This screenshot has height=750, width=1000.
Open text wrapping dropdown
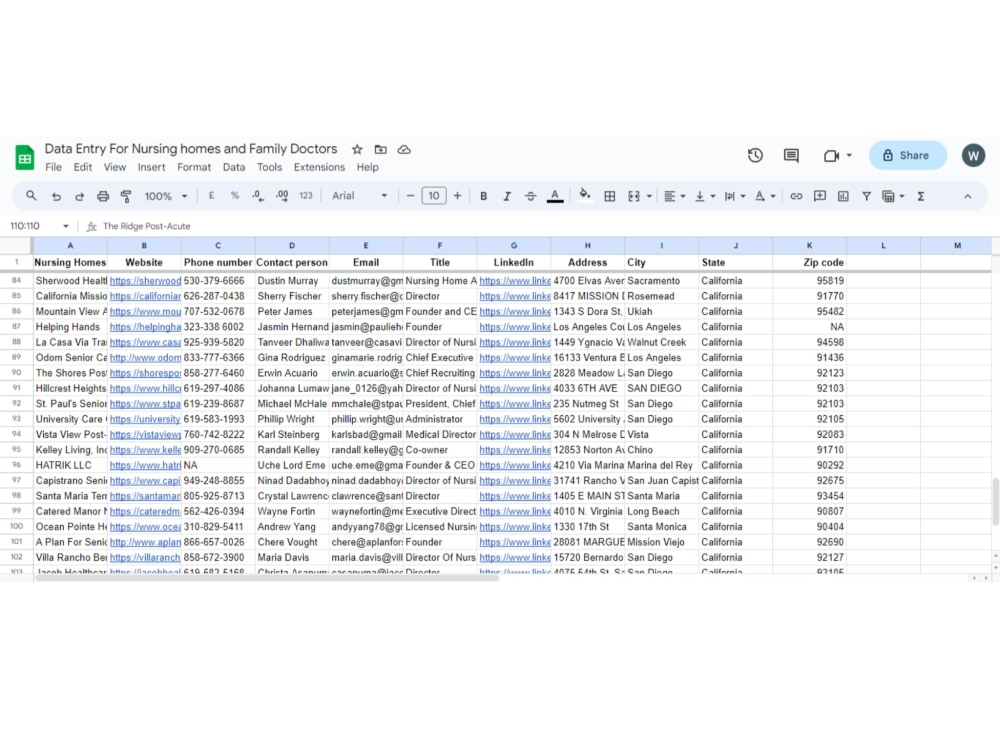(734, 196)
